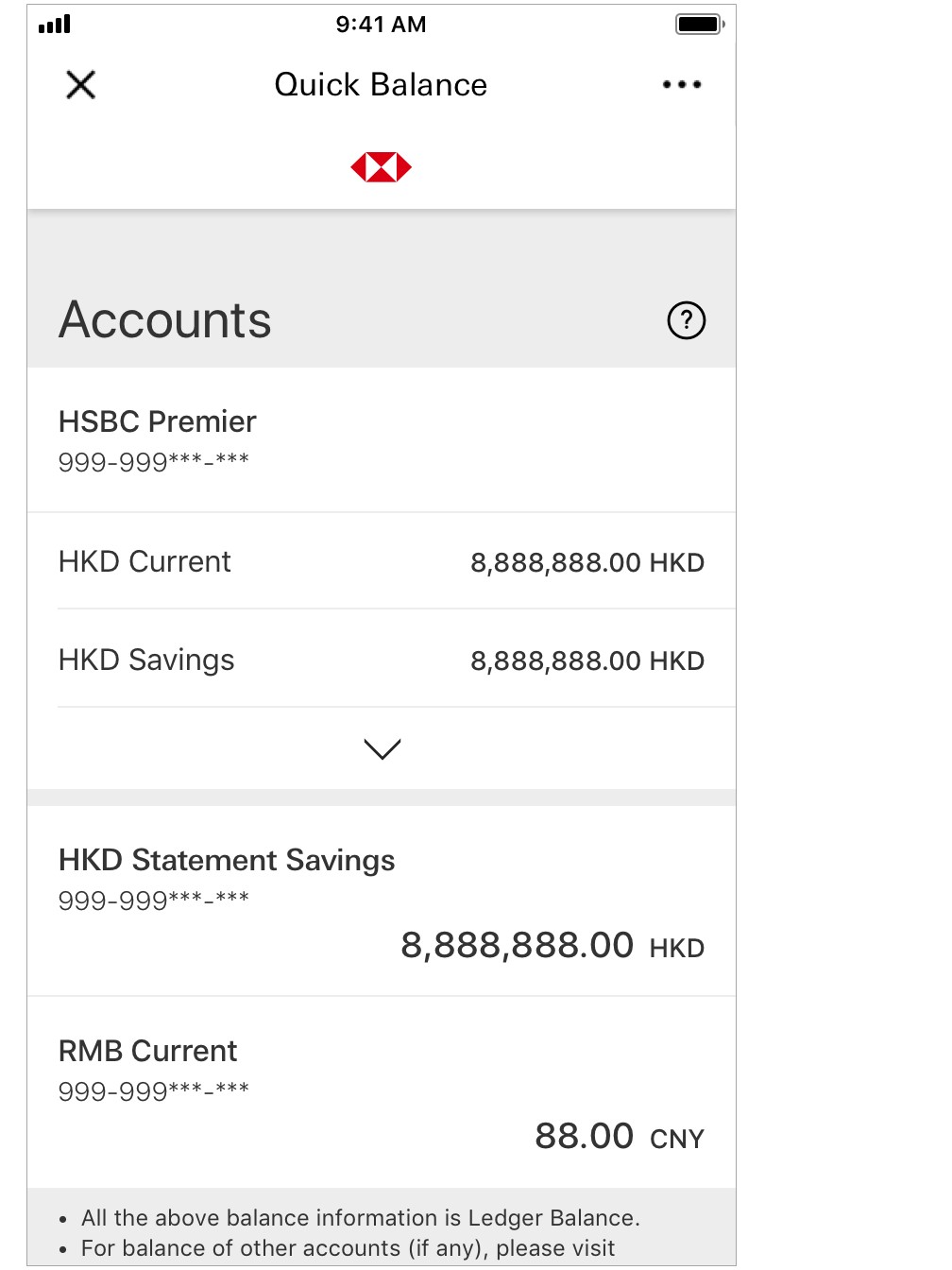Select the RMB Current account
This screenshot has height=1270, width=952.
click(x=382, y=1093)
